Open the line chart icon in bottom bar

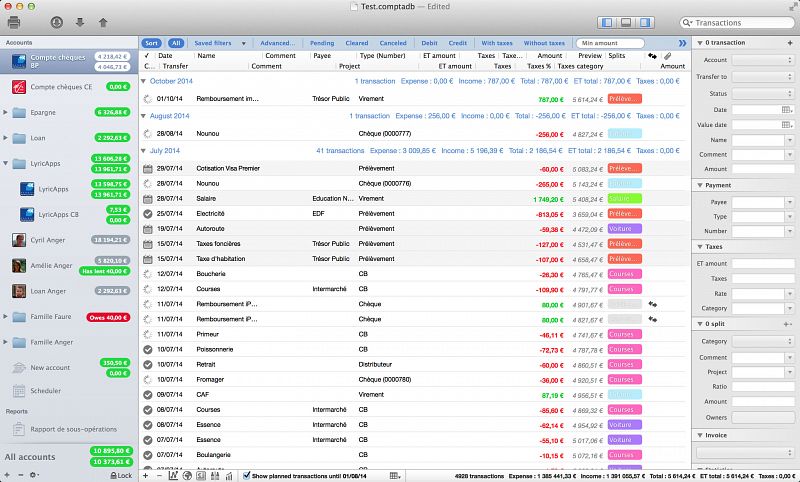tap(174, 475)
